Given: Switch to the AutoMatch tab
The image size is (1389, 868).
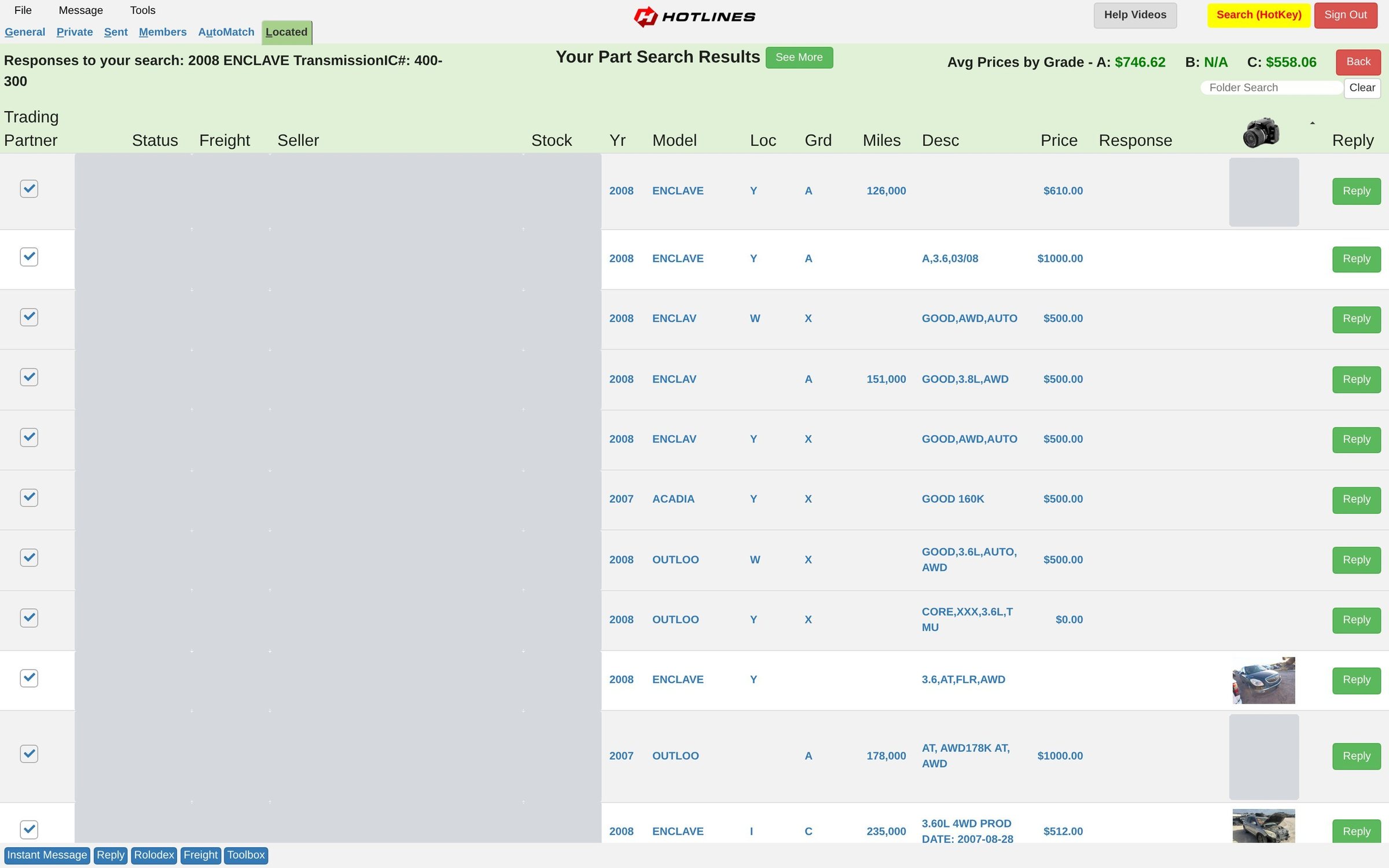Looking at the screenshot, I should 226,32.
